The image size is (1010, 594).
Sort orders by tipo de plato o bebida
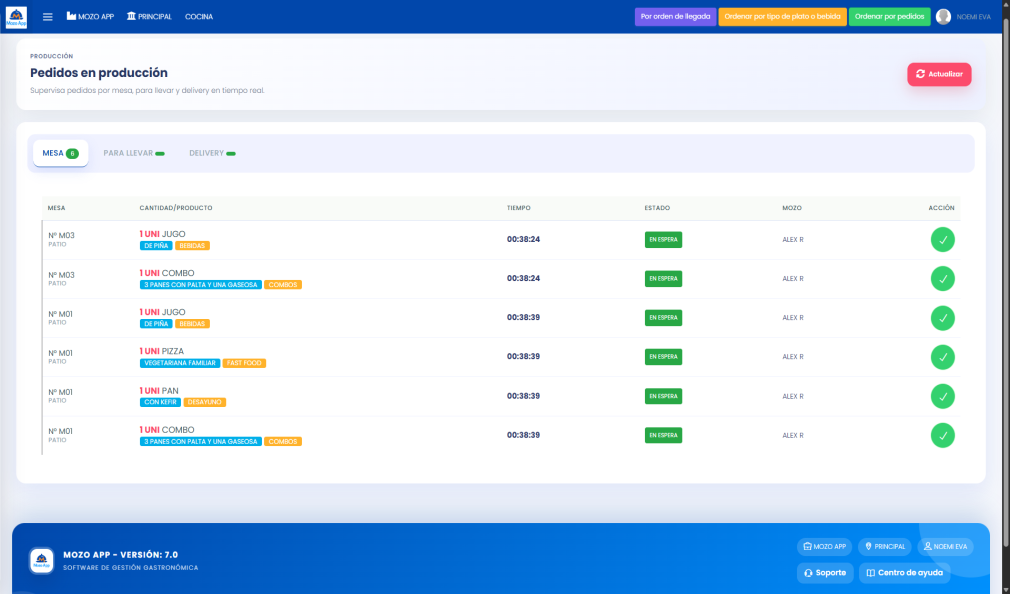point(782,17)
